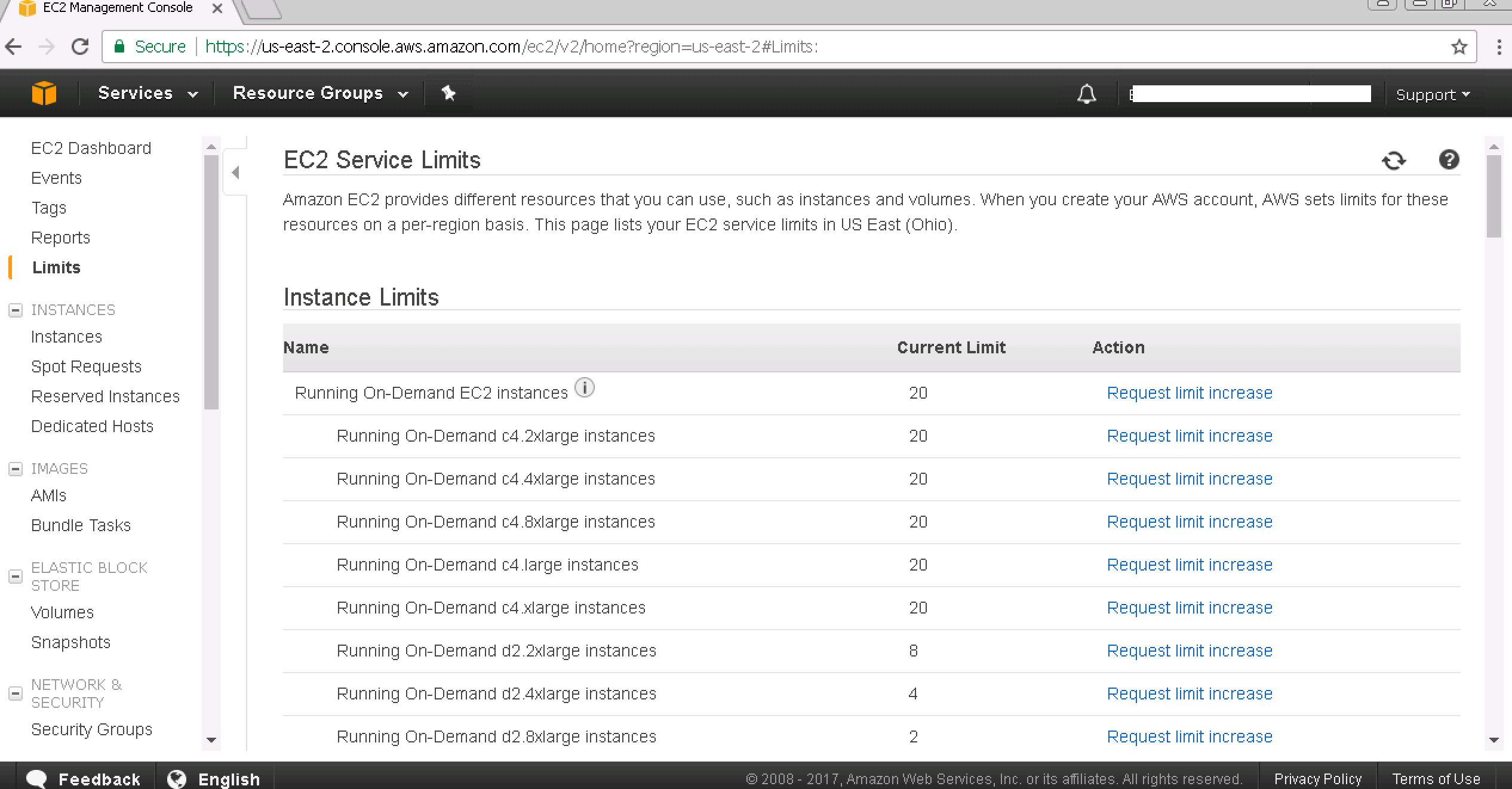
Task: Request limit increase for c4.4xlarge instances
Action: [x=1190, y=479]
